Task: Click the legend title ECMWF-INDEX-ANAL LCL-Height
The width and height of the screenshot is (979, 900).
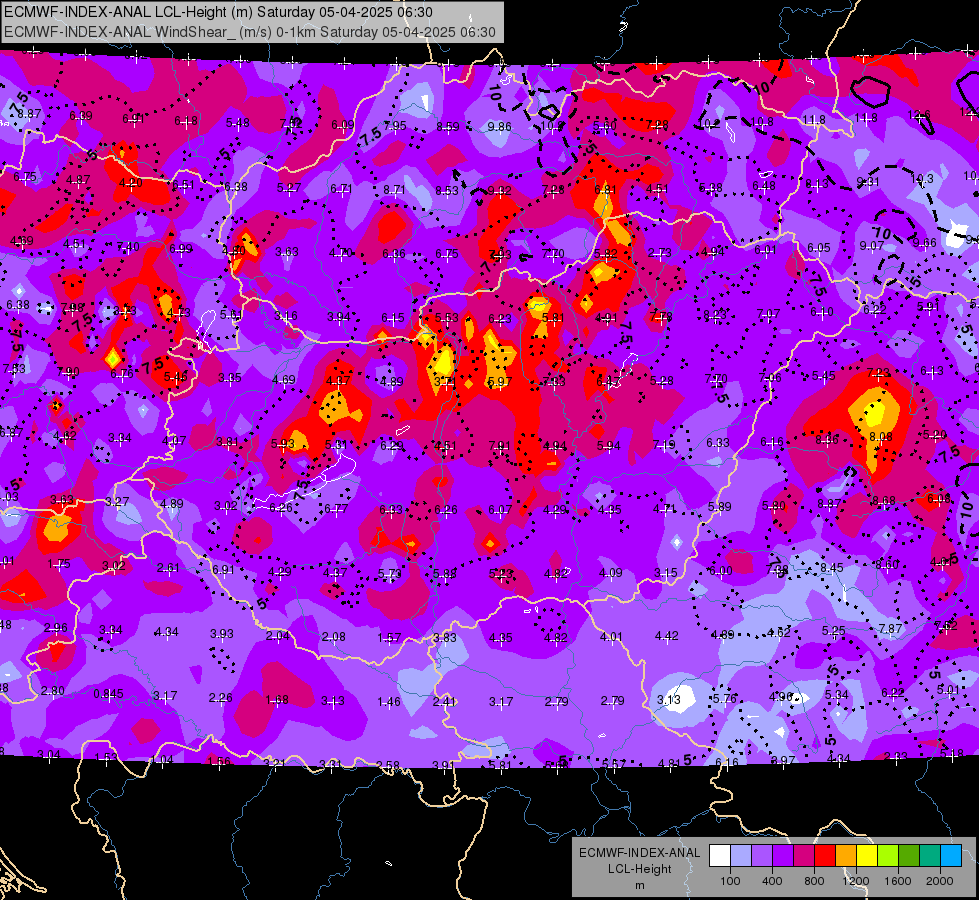Action: click(x=639, y=861)
